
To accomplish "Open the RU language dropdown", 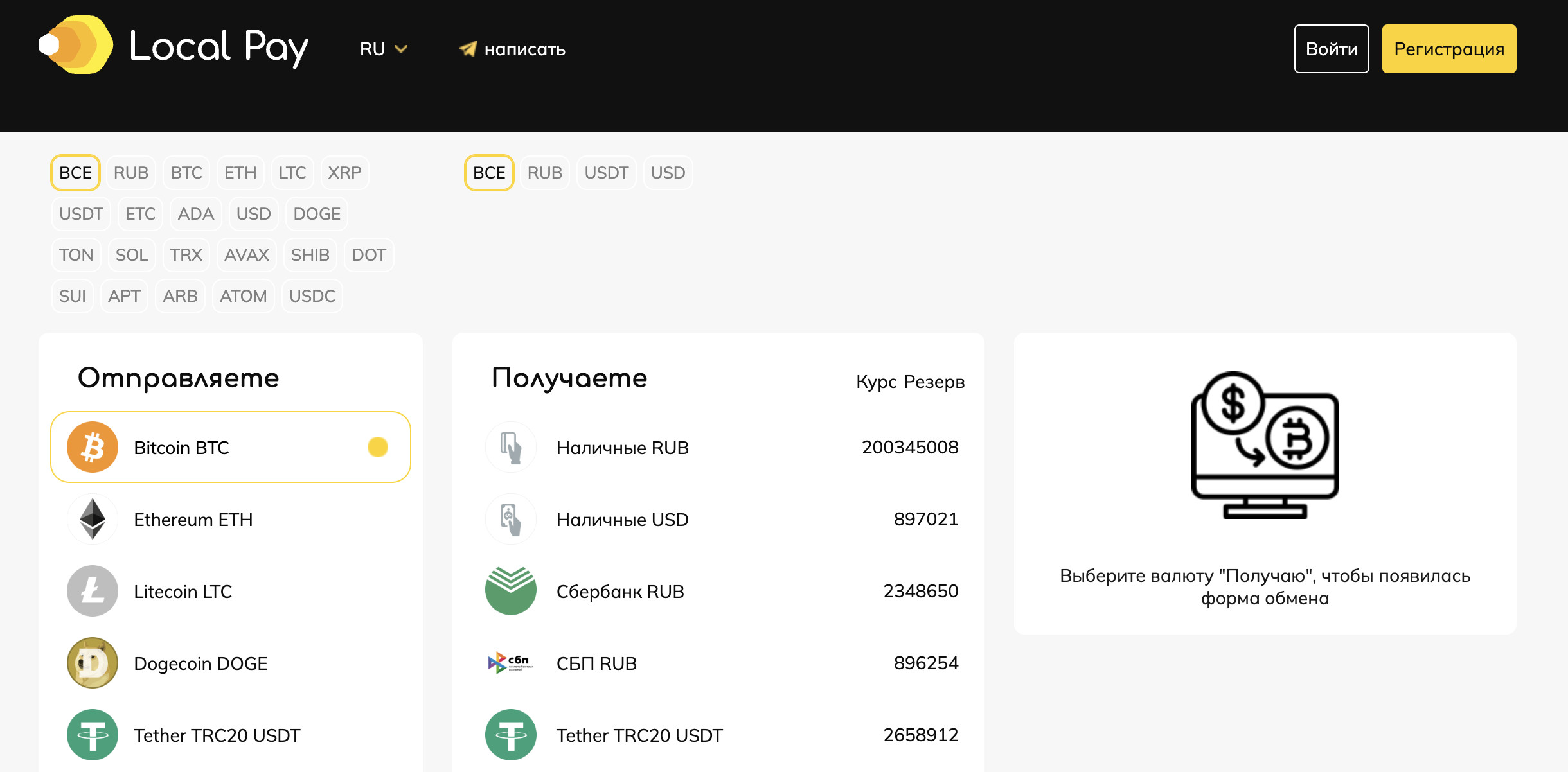I will [373, 49].
